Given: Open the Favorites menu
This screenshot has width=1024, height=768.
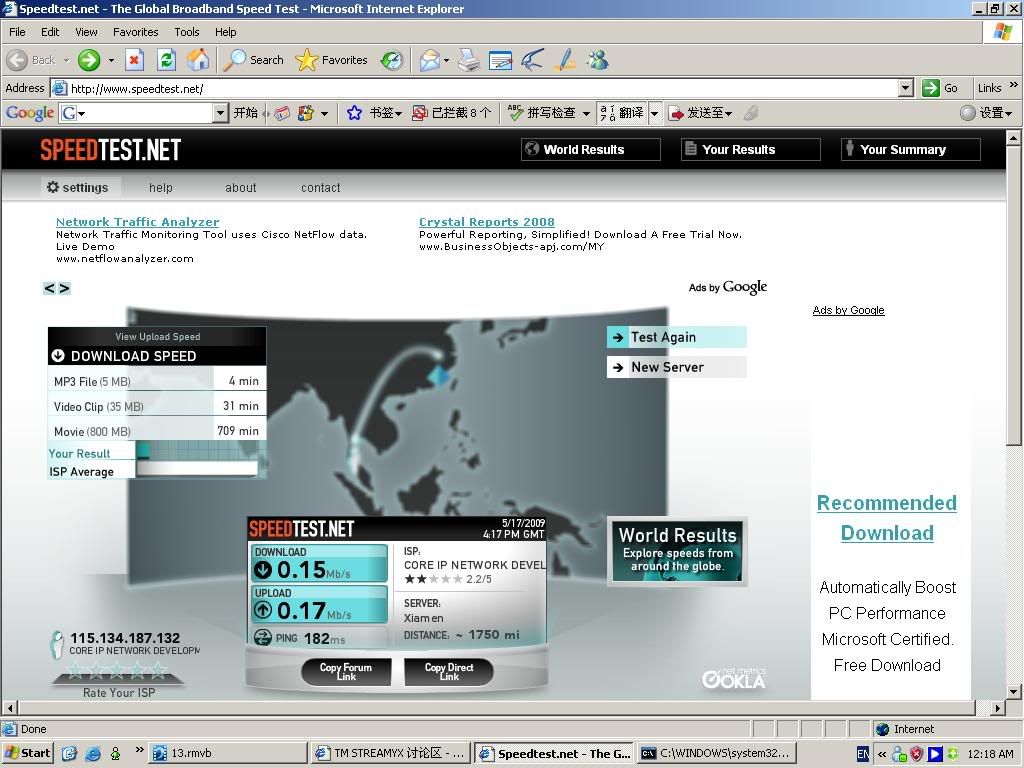Looking at the screenshot, I should [135, 32].
